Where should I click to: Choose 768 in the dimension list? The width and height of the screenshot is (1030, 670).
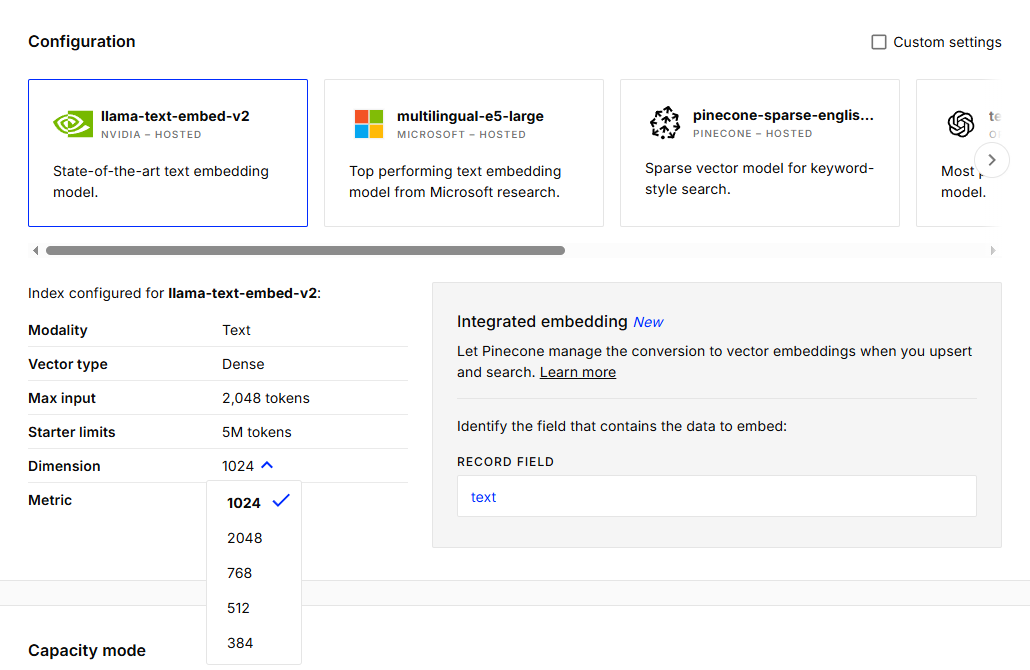[254, 573]
